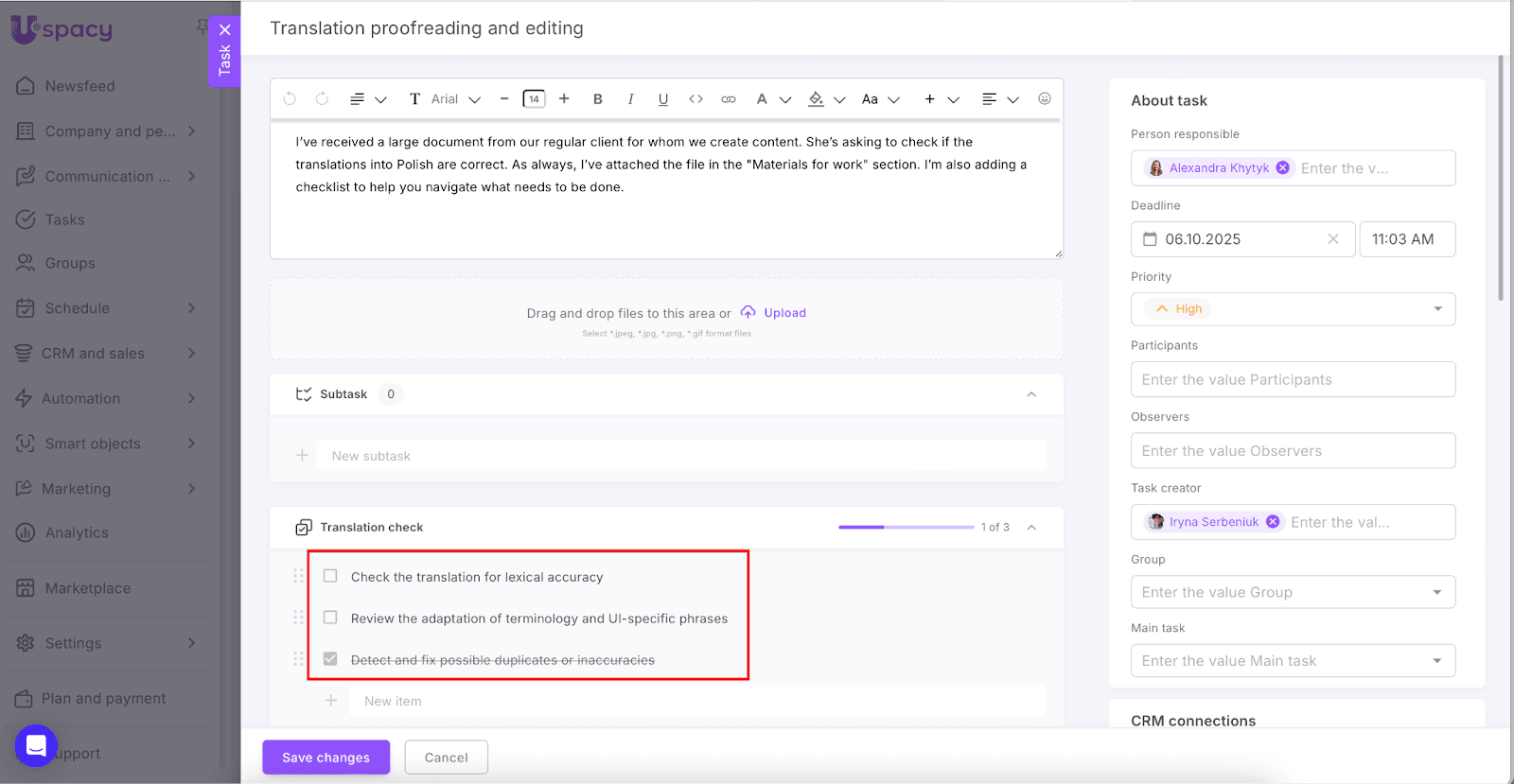Apply italic formatting in the editor toolbar
1514x784 pixels.
630,99
